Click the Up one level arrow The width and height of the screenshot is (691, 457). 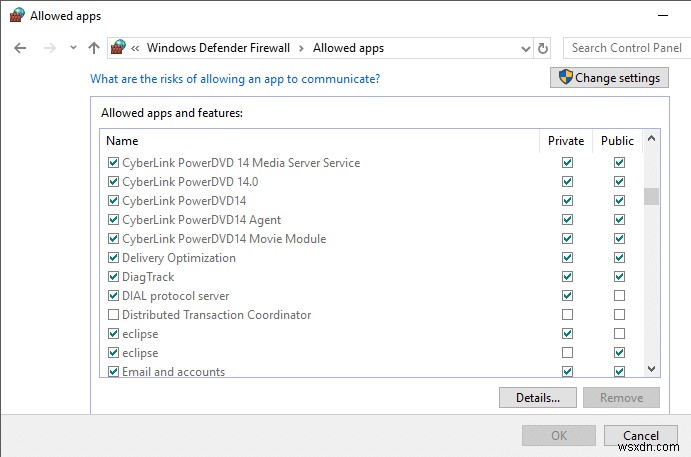[94, 47]
